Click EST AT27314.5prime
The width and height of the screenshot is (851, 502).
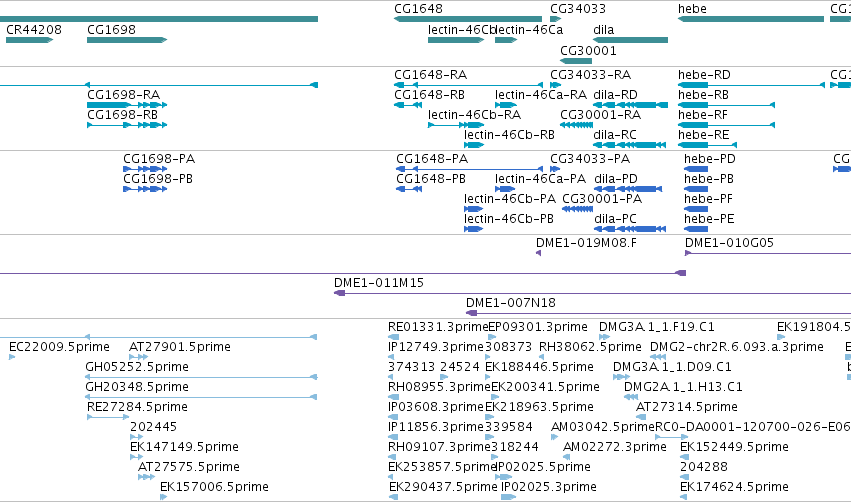point(641,417)
